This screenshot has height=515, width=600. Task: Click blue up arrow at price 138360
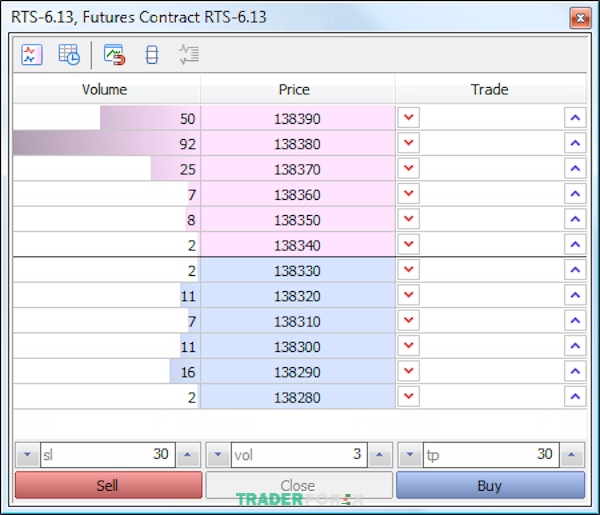[x=575, y=194]
